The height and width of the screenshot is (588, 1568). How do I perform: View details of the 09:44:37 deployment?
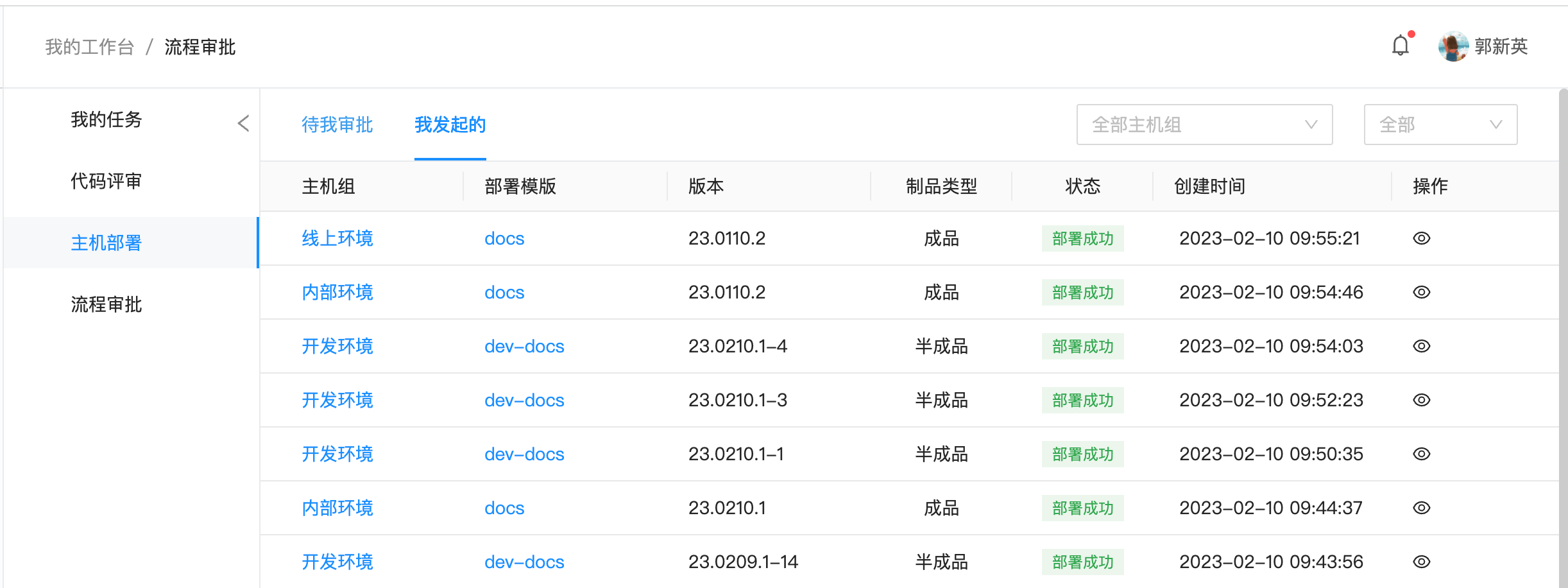coord(1421,508)
